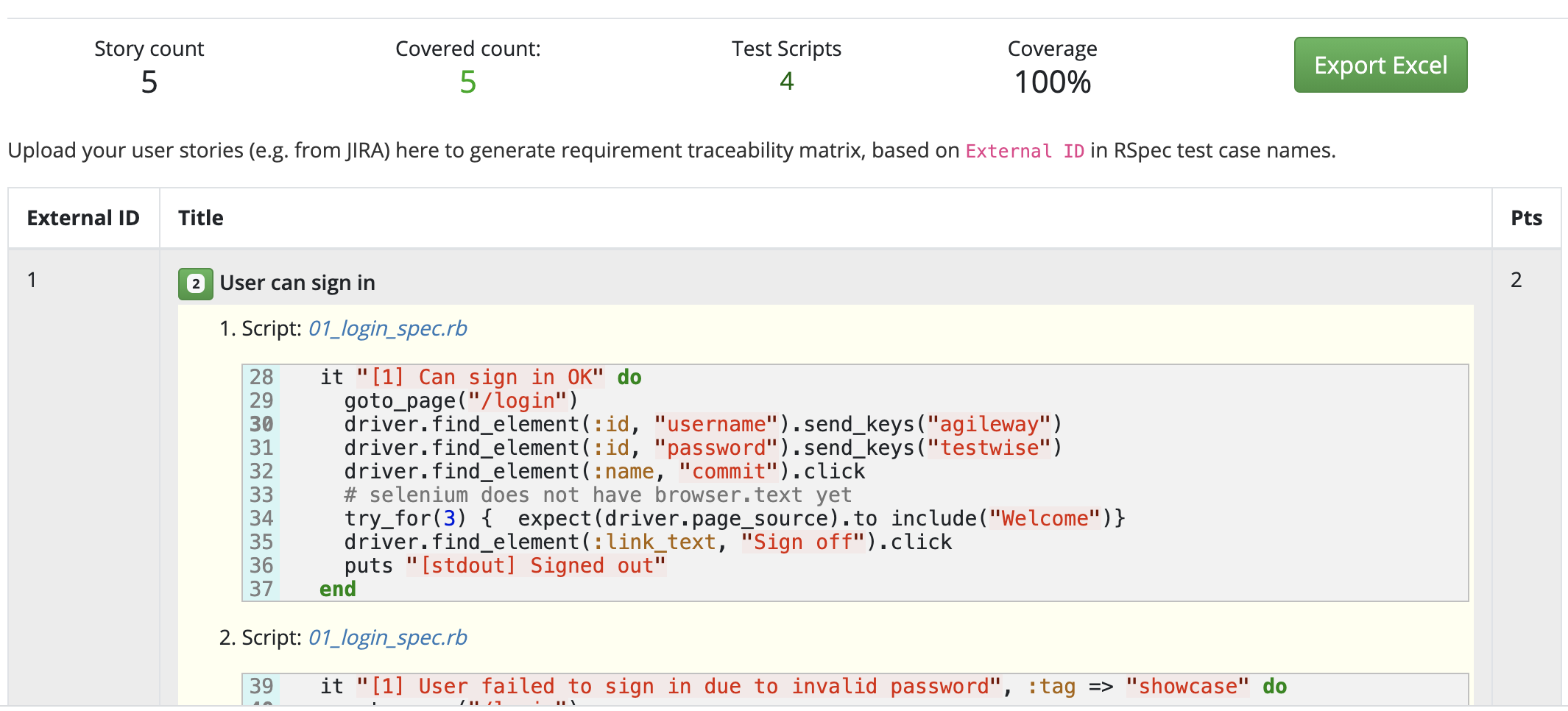Click the Covered count: label
1568x711 pixels.
tap(468, 49)
